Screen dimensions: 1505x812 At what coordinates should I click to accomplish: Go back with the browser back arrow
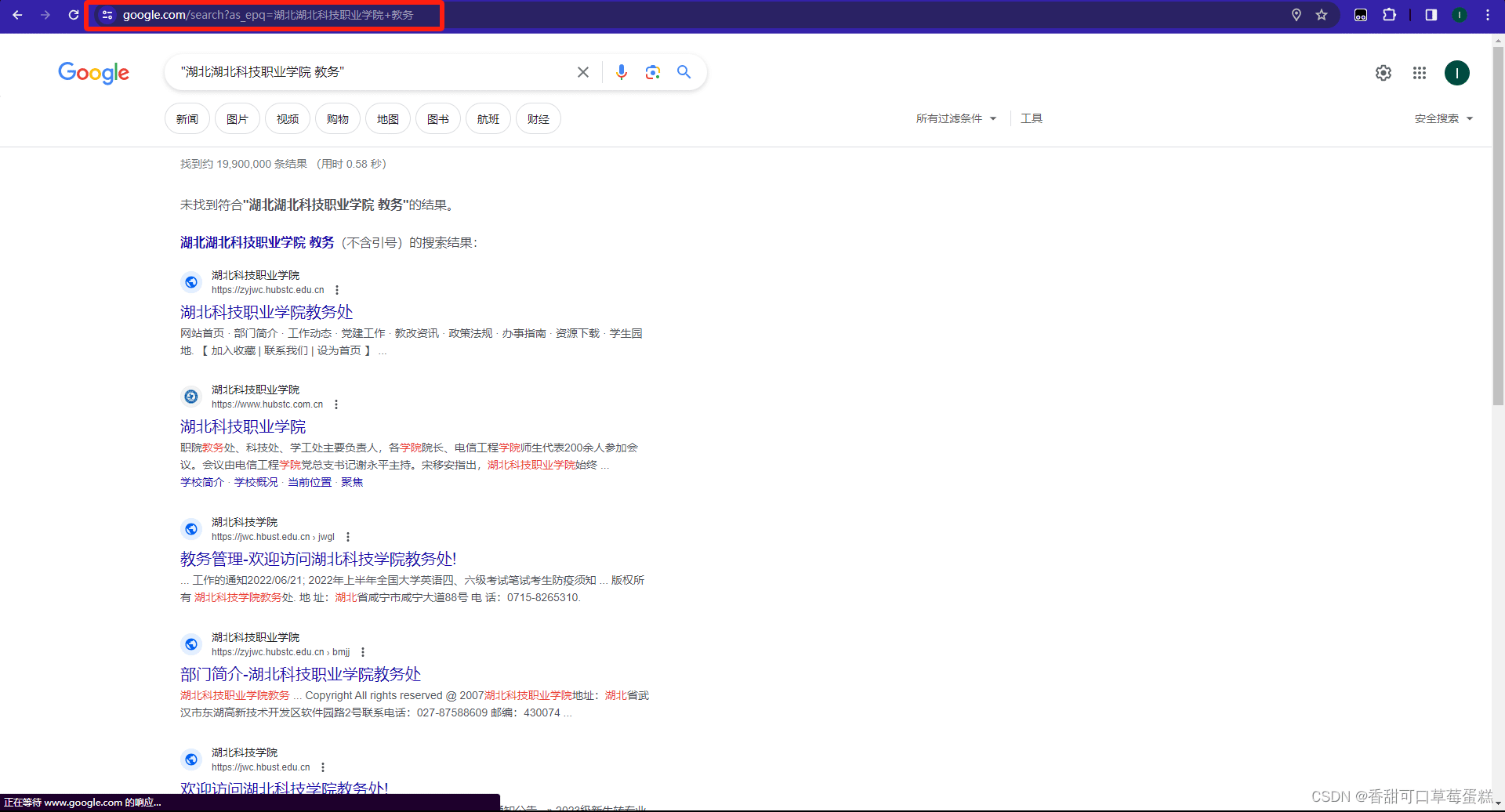17,15
